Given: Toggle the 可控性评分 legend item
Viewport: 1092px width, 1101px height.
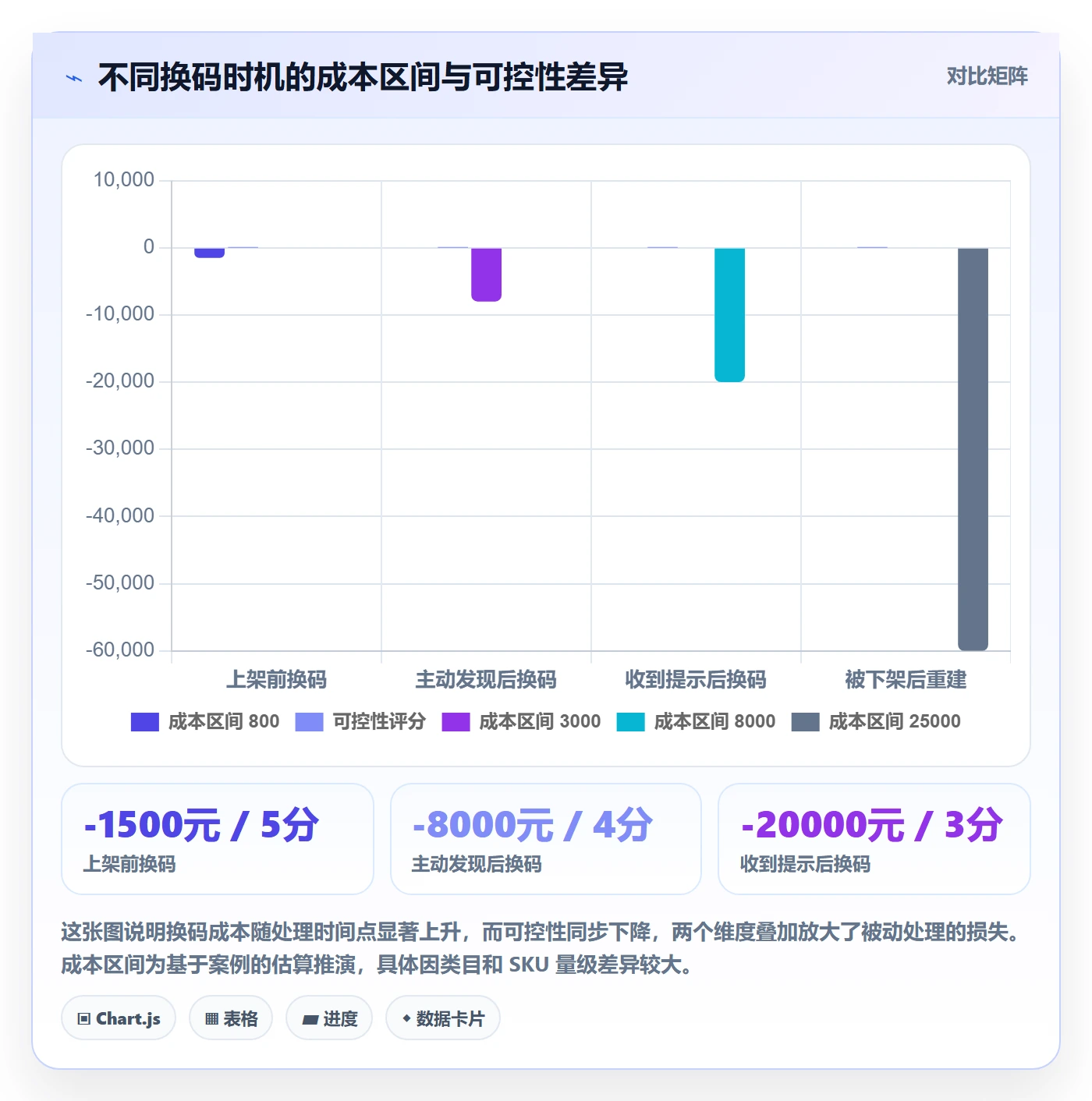Looking at the screenshot, I should 360,722.
